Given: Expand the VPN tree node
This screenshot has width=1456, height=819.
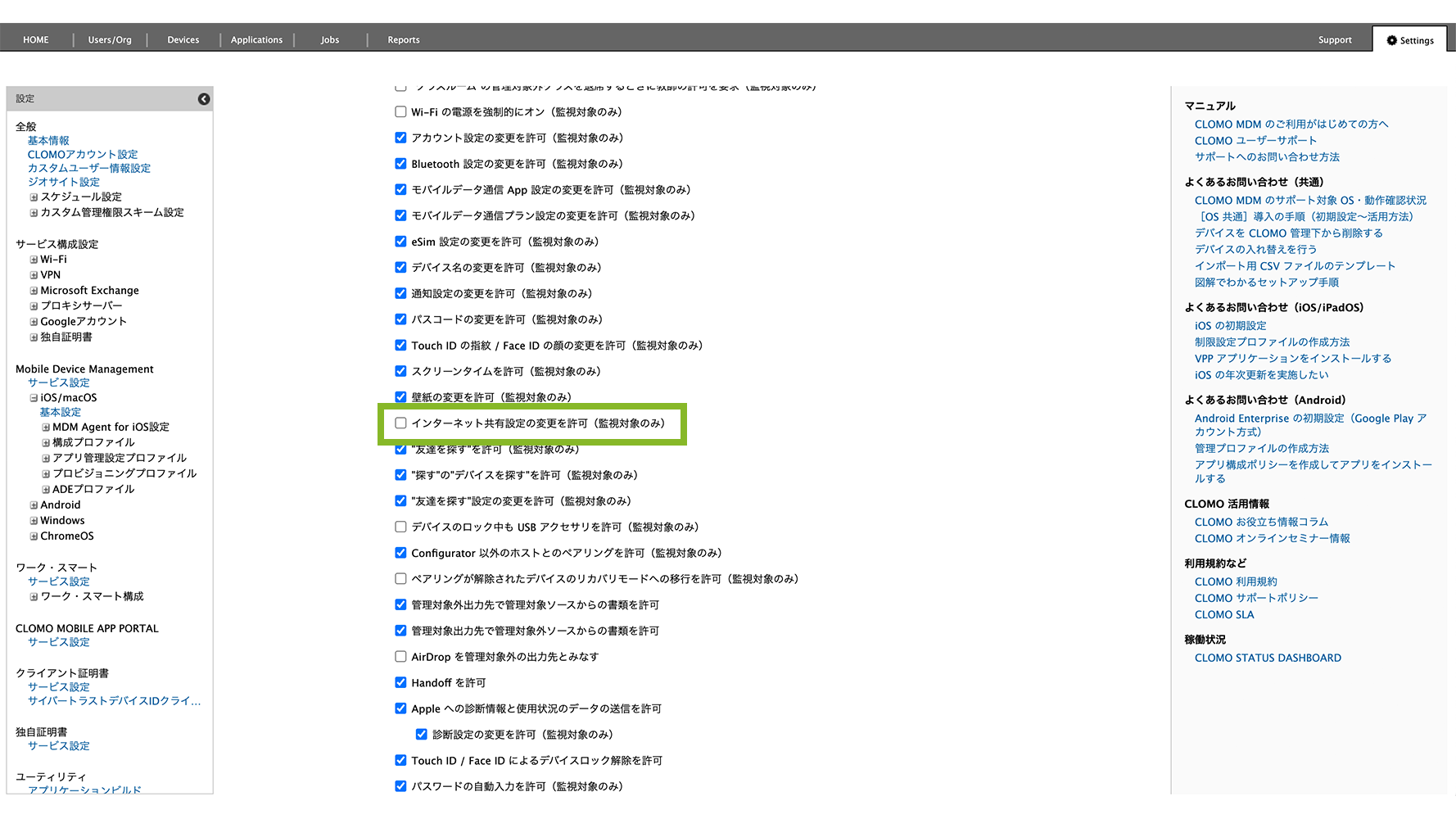Looking at the screenshot, I should (x=34, y=275).
